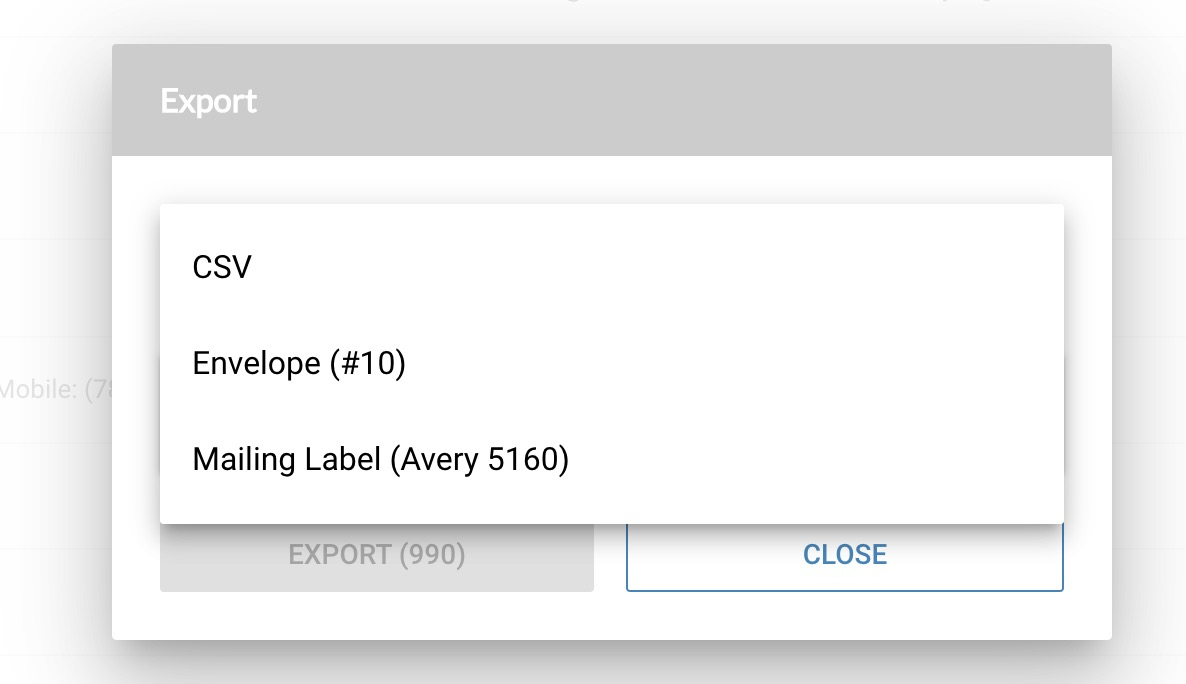Click the dimmed backdrop beneath the dialog
This screenshot has width=1186, height=684.
[x=612, y=663]
